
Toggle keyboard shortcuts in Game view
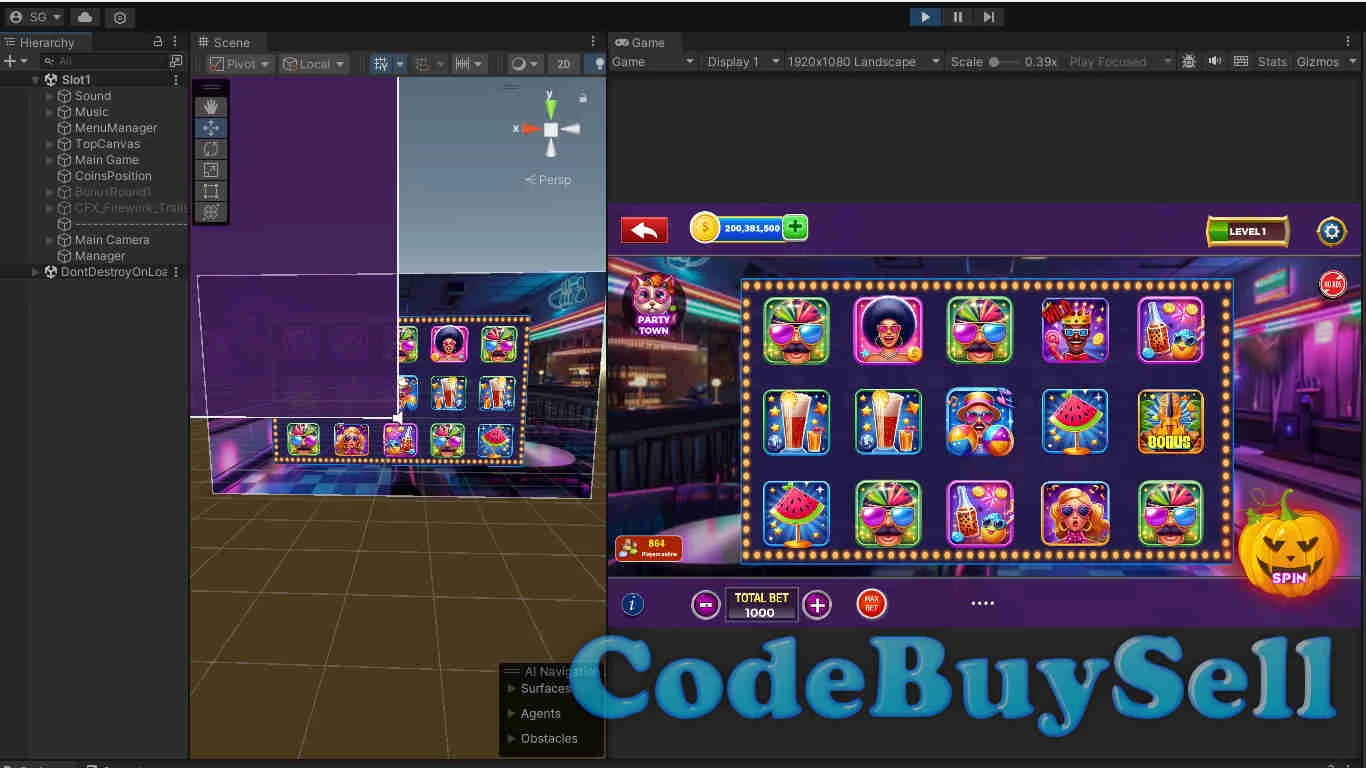tap(1241, 62)
